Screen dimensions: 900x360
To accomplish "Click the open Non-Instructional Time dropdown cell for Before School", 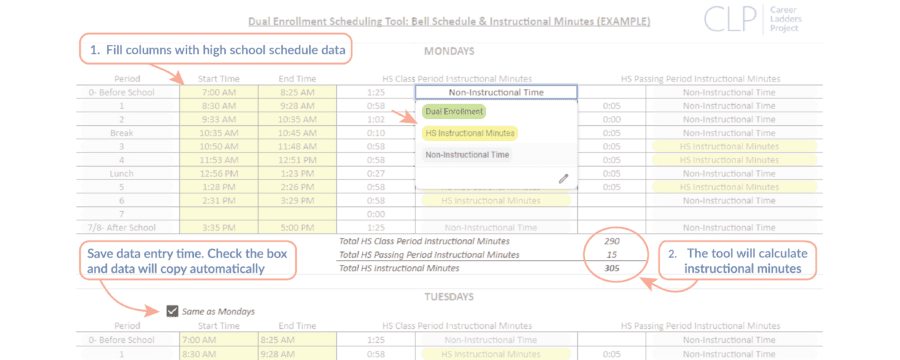I will pyautogui.click(x=496, y=92).
